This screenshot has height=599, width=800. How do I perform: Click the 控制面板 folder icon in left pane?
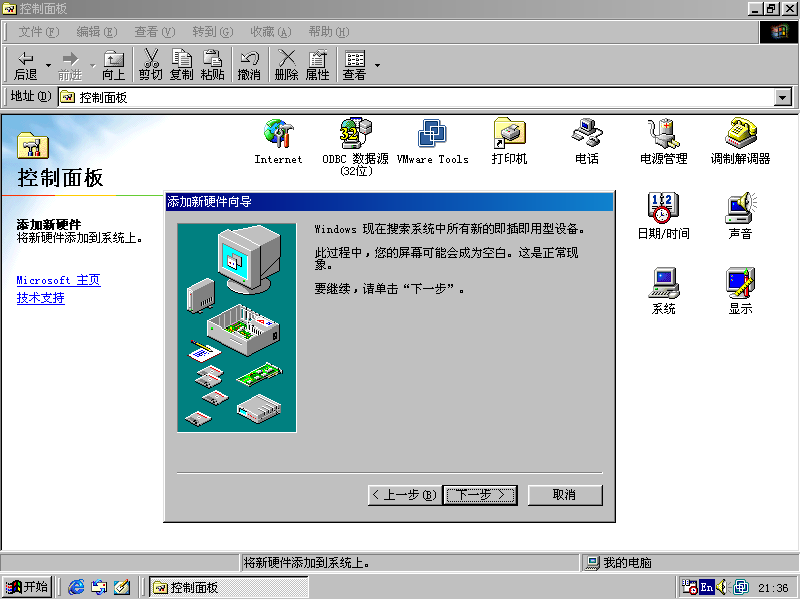point(33,145)
